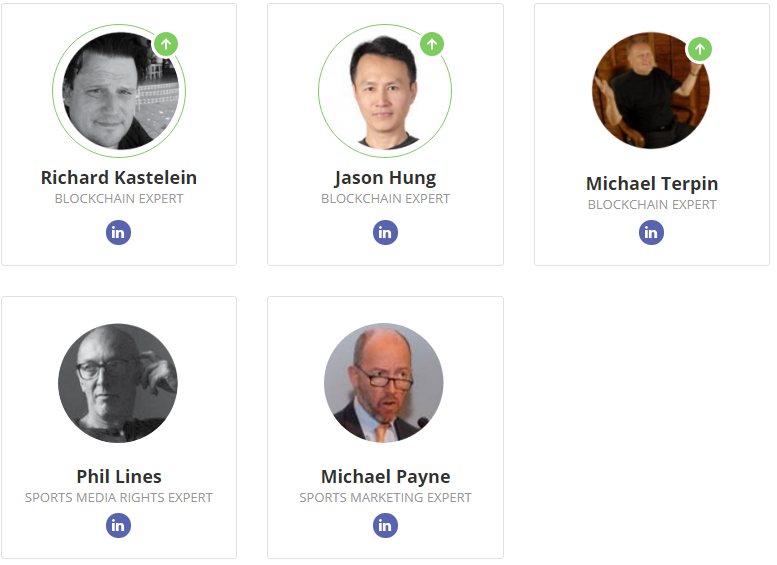777x565 pixels.
Task: Click green arrow badge on Jason Hung's photo
Action: tap(432, 44)
